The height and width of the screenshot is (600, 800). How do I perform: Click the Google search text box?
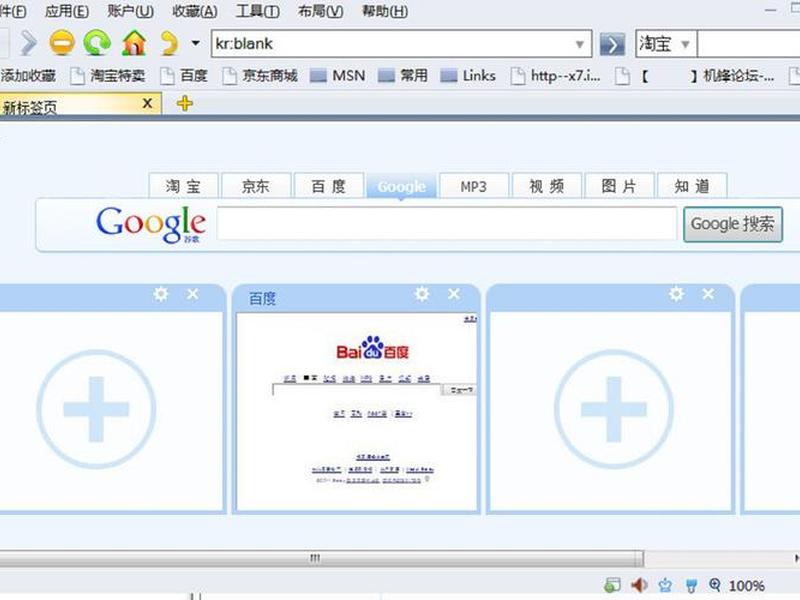[x=447, y=223]
